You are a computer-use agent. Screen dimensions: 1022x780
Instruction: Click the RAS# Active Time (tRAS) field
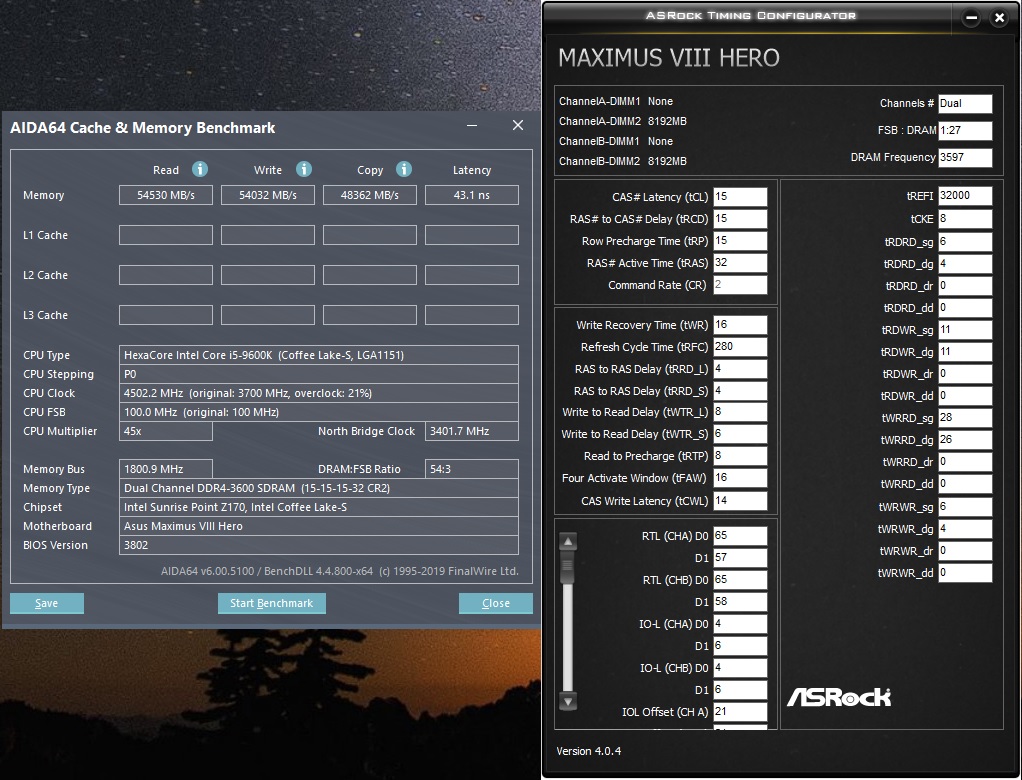[x=740, y=263]
